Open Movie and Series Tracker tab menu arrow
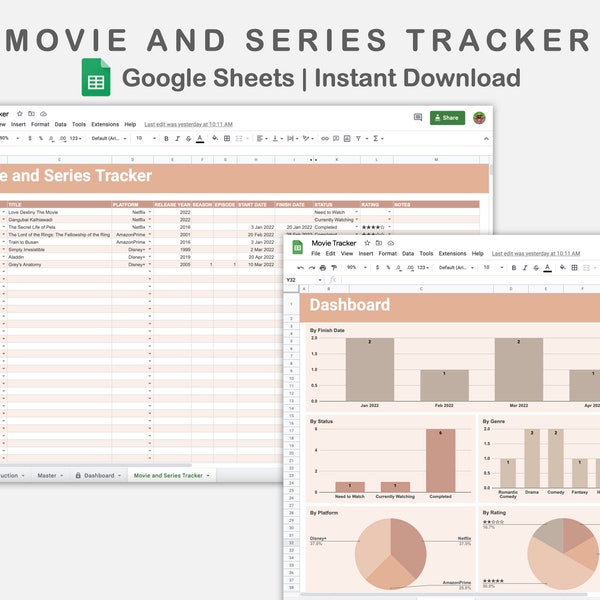Viewport: 600px width, 600px height. click(208, 475)
